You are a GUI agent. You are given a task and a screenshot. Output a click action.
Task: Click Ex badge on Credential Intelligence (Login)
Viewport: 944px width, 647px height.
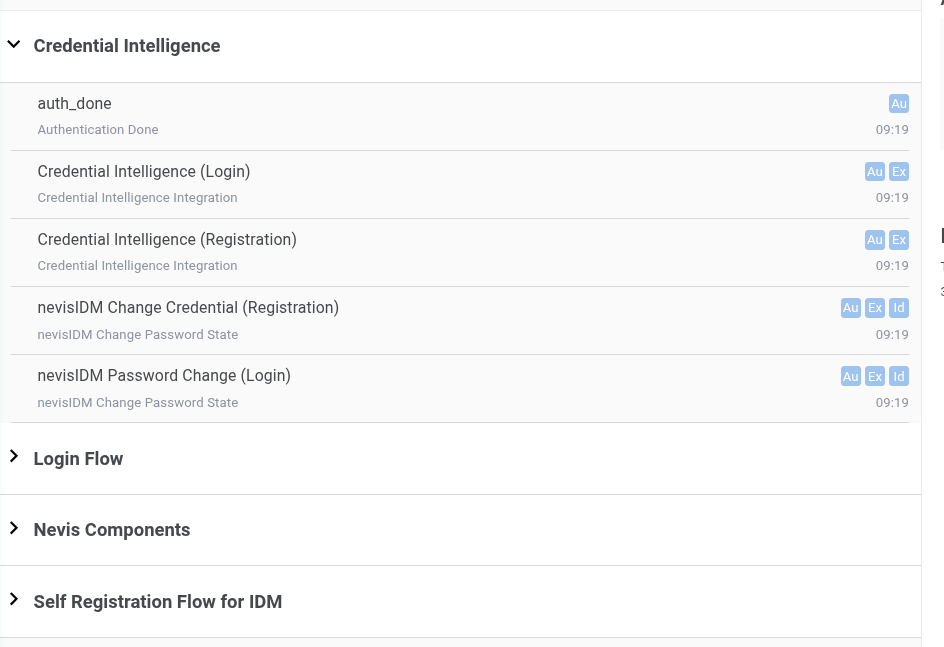coord(898,172)
